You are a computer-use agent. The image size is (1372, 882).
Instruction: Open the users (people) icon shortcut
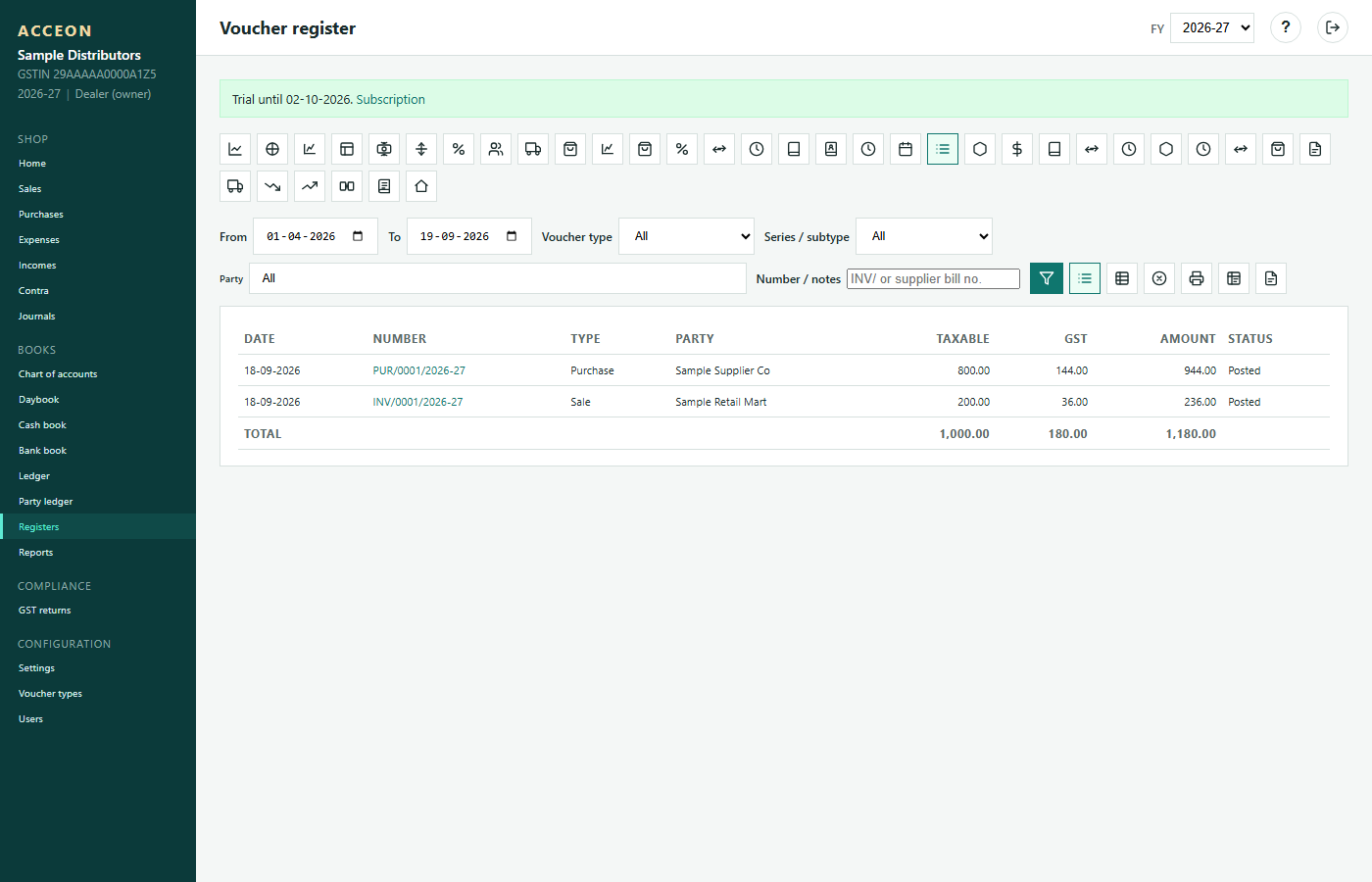[x=496, y=149]
